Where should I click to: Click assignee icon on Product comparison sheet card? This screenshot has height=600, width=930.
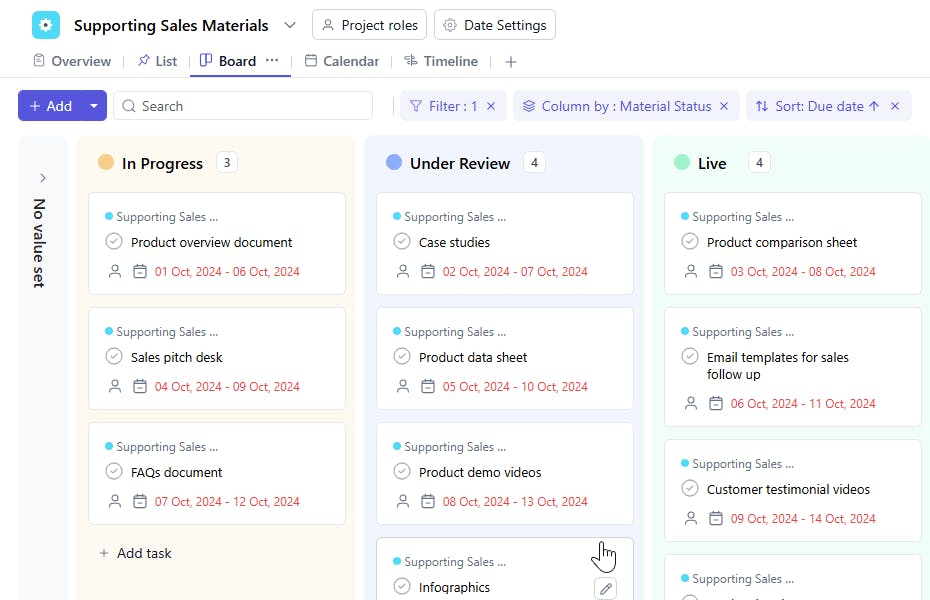[691, 271]
